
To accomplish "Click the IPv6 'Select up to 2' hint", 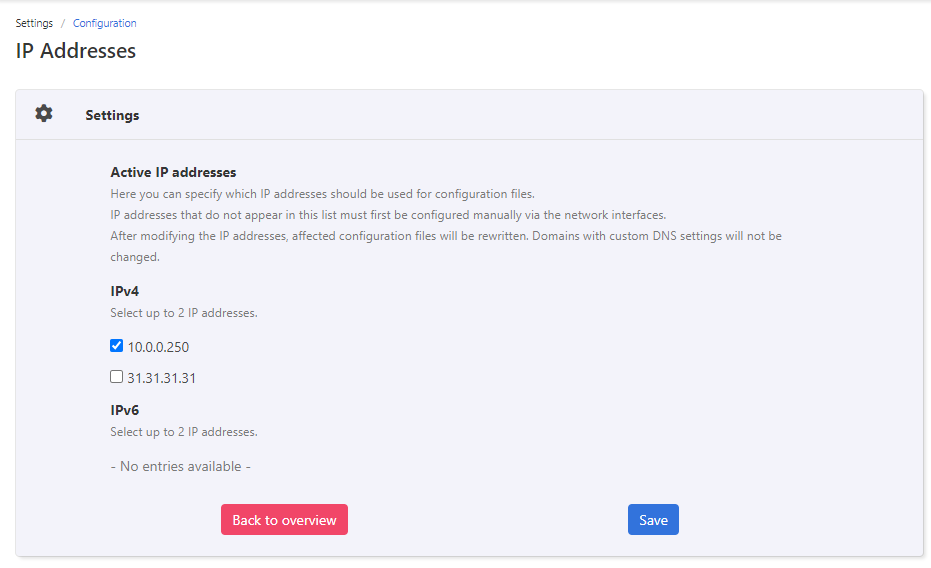I will (184, 432).
